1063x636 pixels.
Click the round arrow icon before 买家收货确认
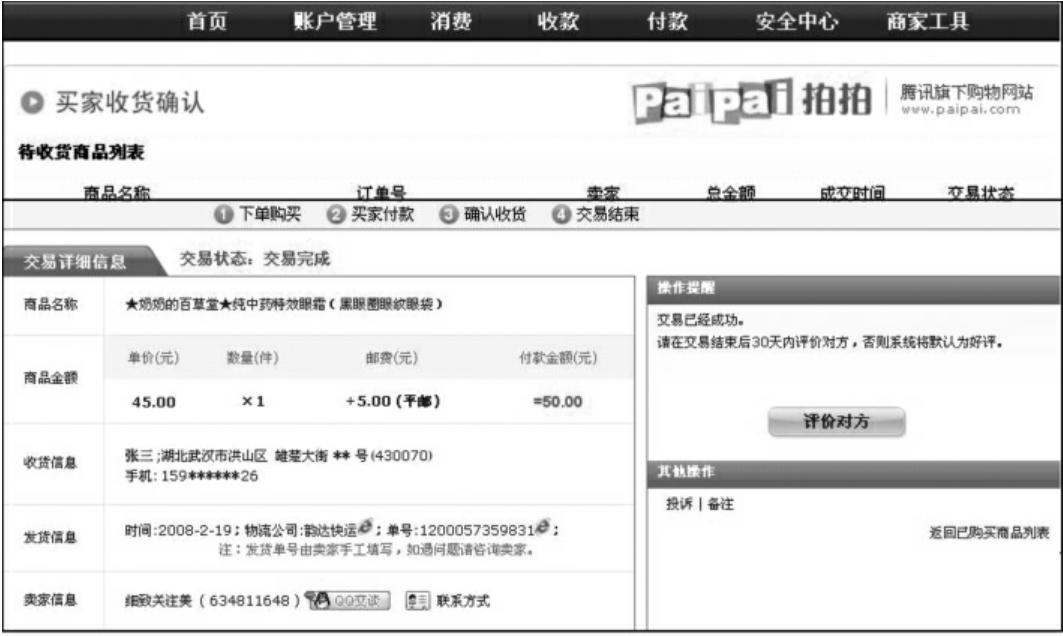coord(32,102)
